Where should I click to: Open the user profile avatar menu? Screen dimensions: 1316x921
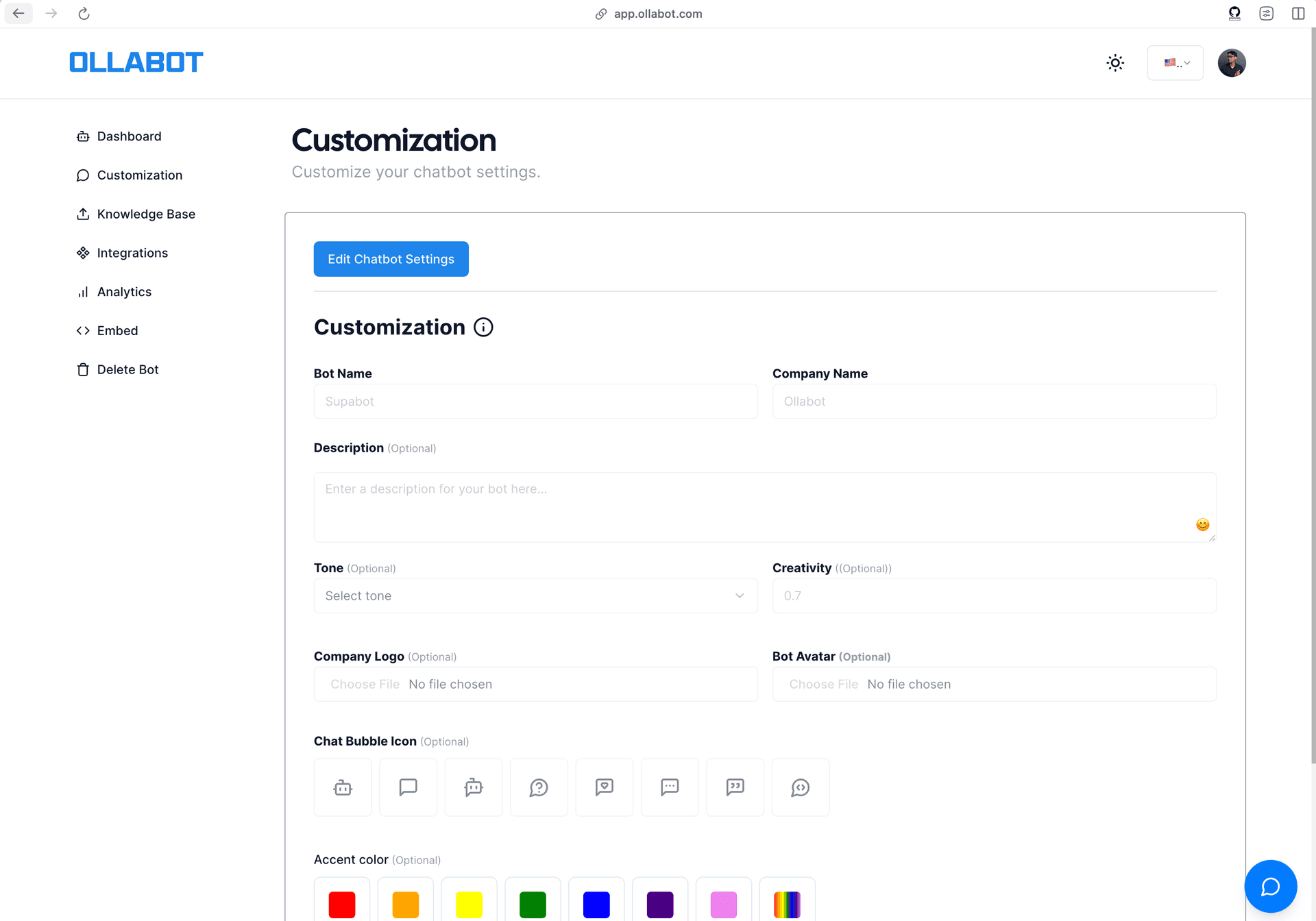(1231, 63)
